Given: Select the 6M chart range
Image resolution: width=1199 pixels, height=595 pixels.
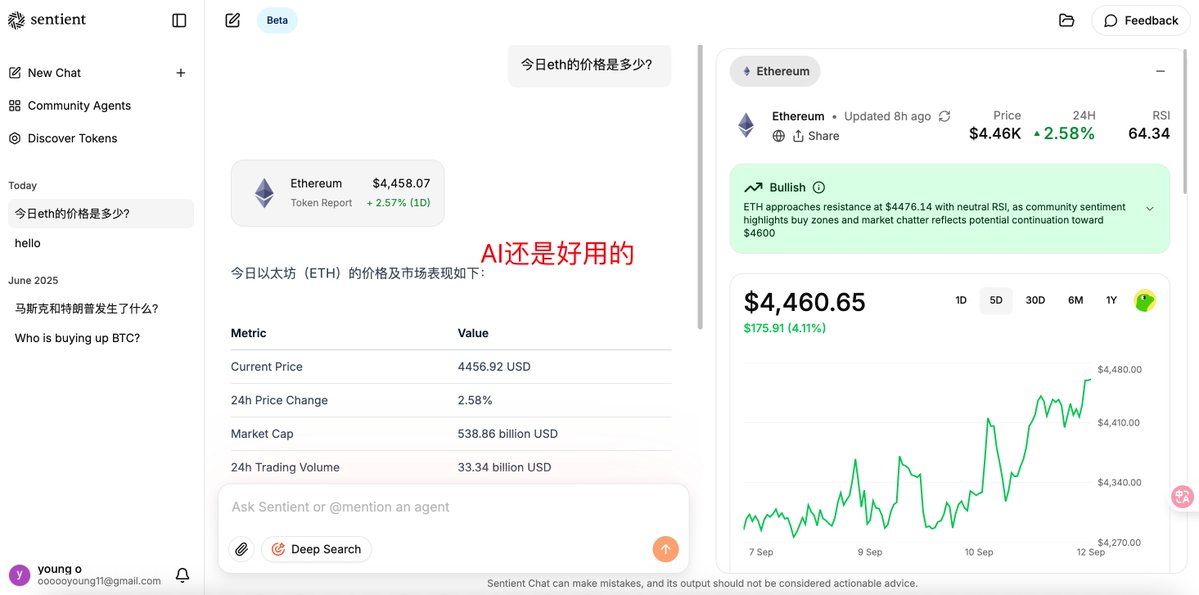Looking at the screenshot, I should tap(1075, 301).
